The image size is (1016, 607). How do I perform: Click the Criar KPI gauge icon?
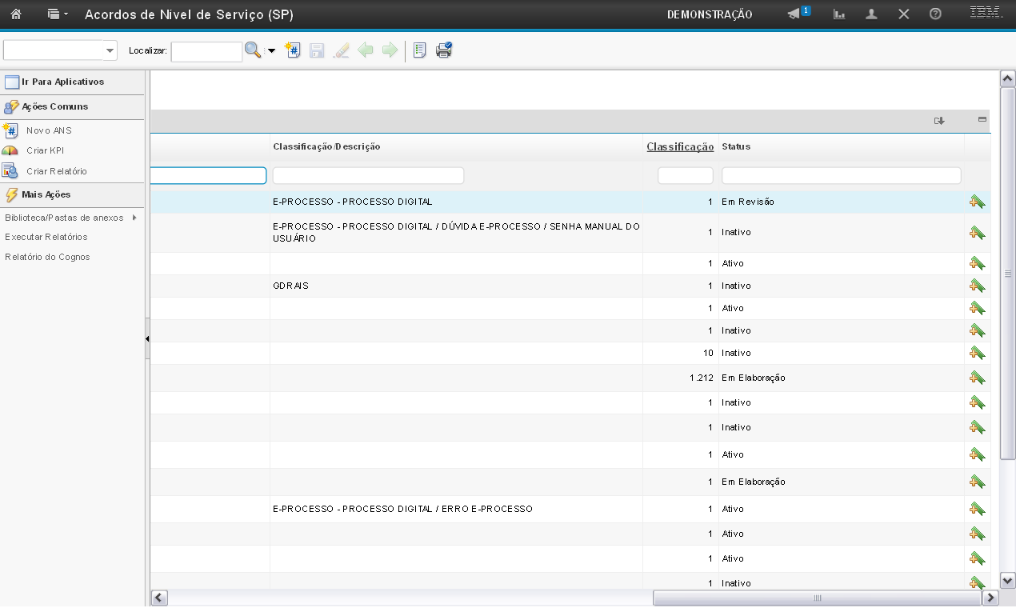(11, 150)
